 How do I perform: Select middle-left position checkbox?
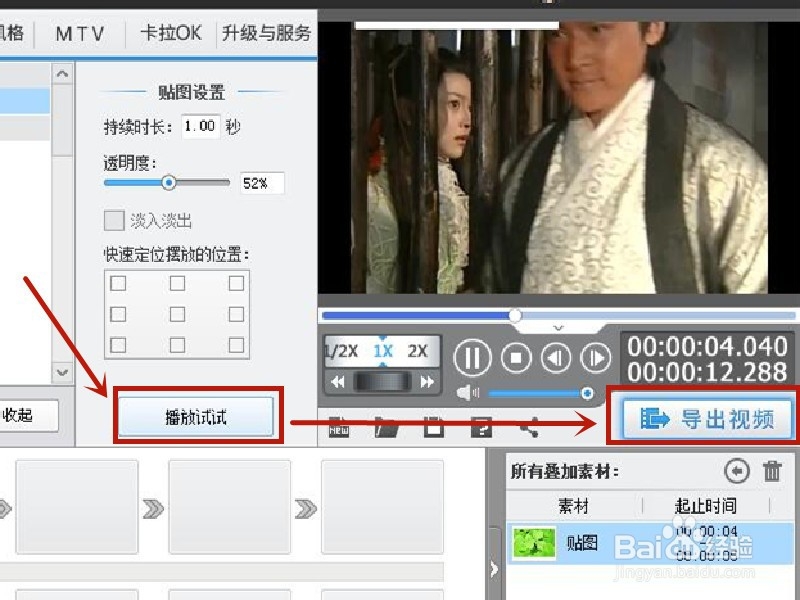(118, 314)
